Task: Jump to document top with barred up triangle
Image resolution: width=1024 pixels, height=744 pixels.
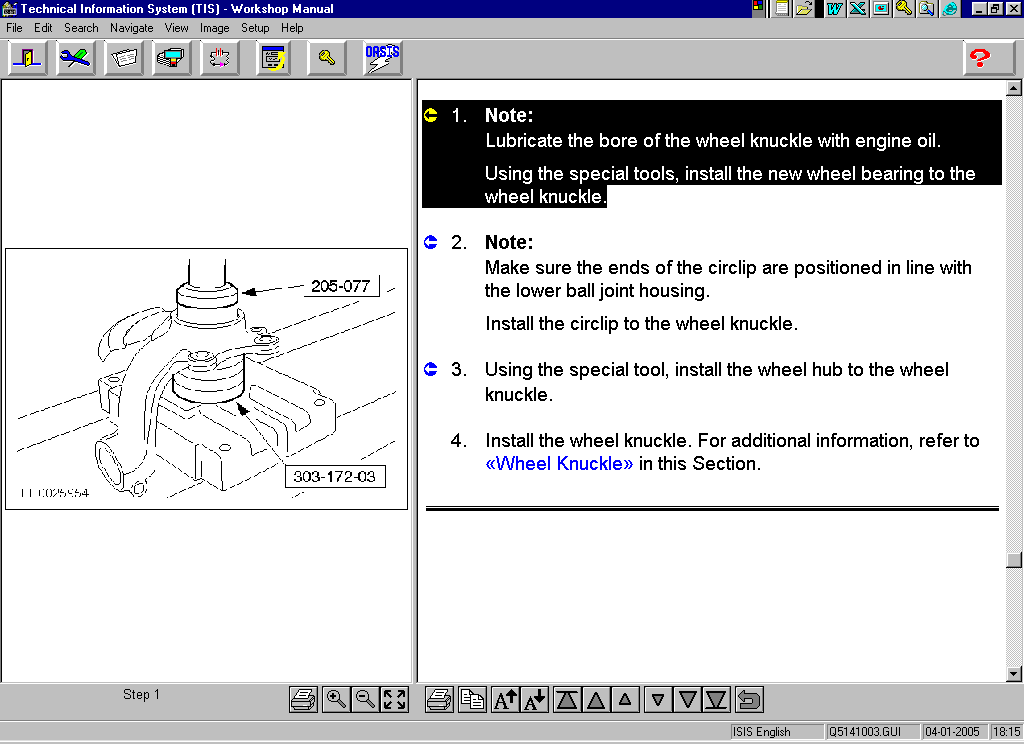Action: pos(567,700)
